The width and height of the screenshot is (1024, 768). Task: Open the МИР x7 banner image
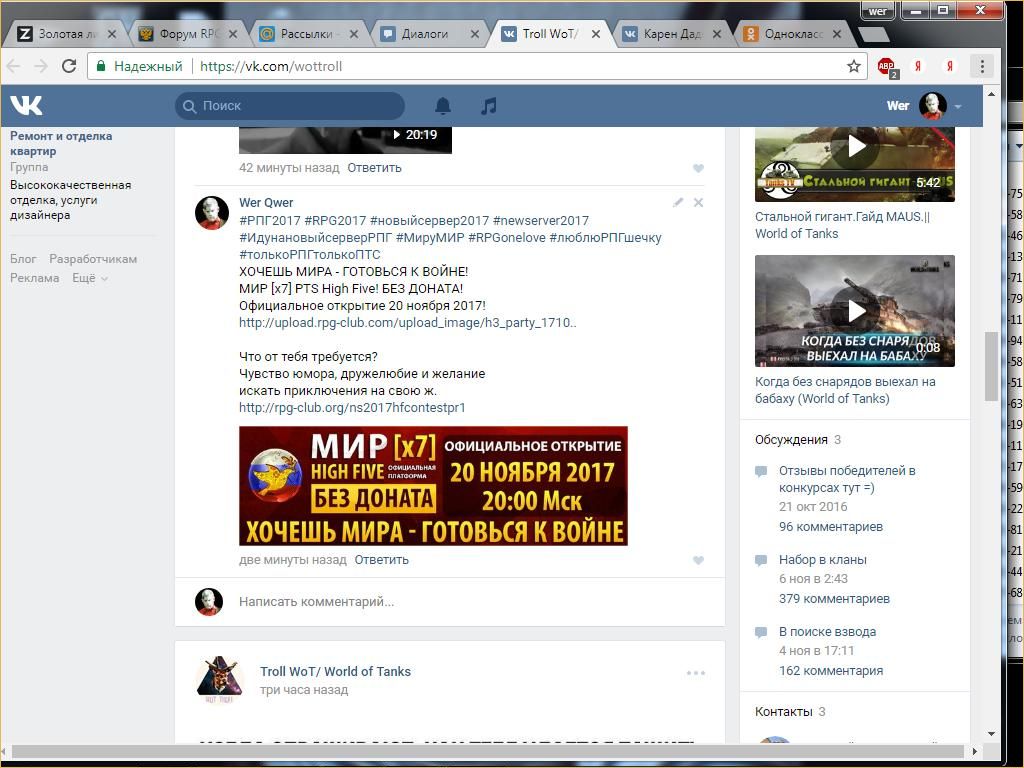point(433,486)
